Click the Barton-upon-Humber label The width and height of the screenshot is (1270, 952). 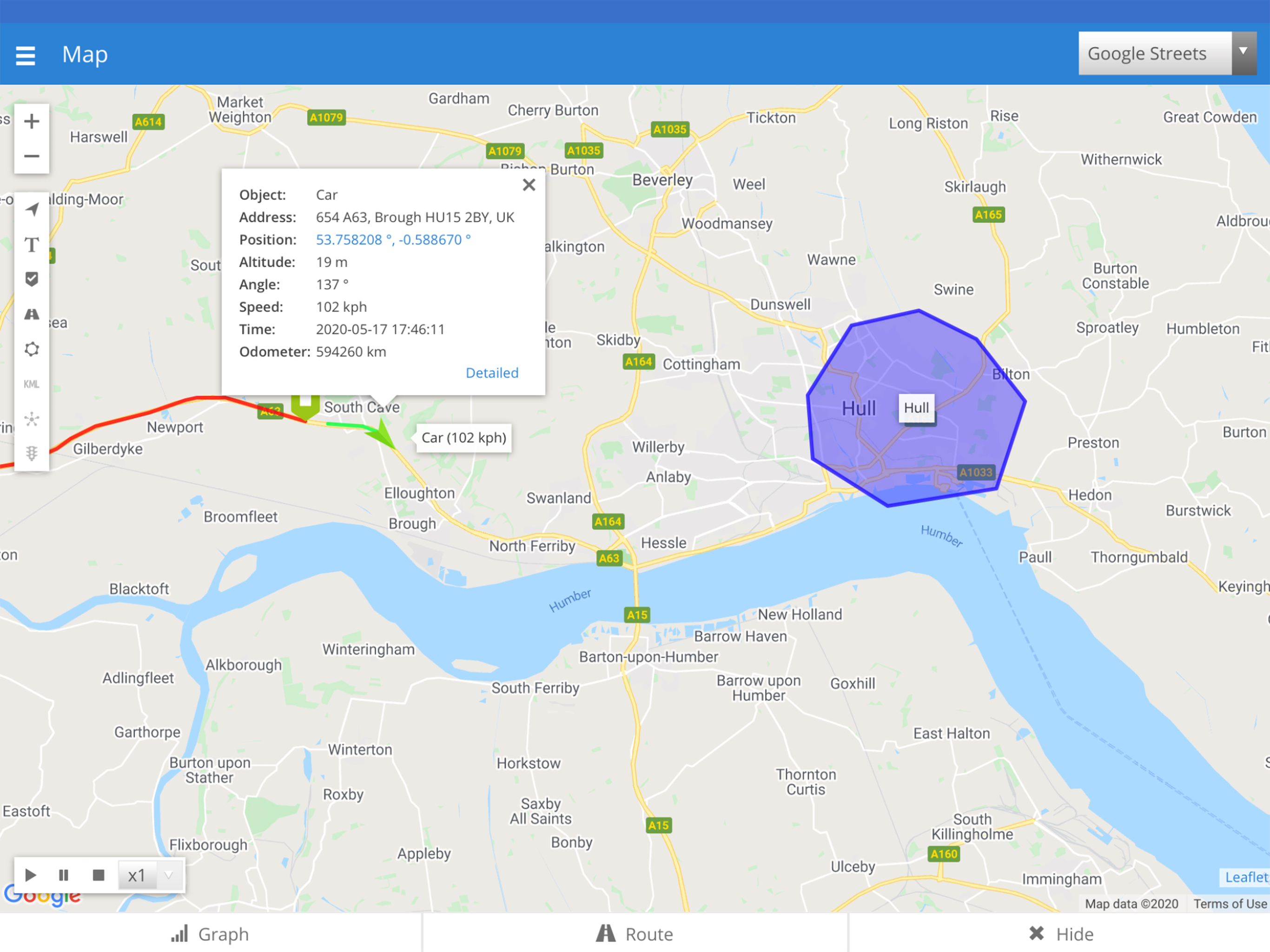(648, 657)
